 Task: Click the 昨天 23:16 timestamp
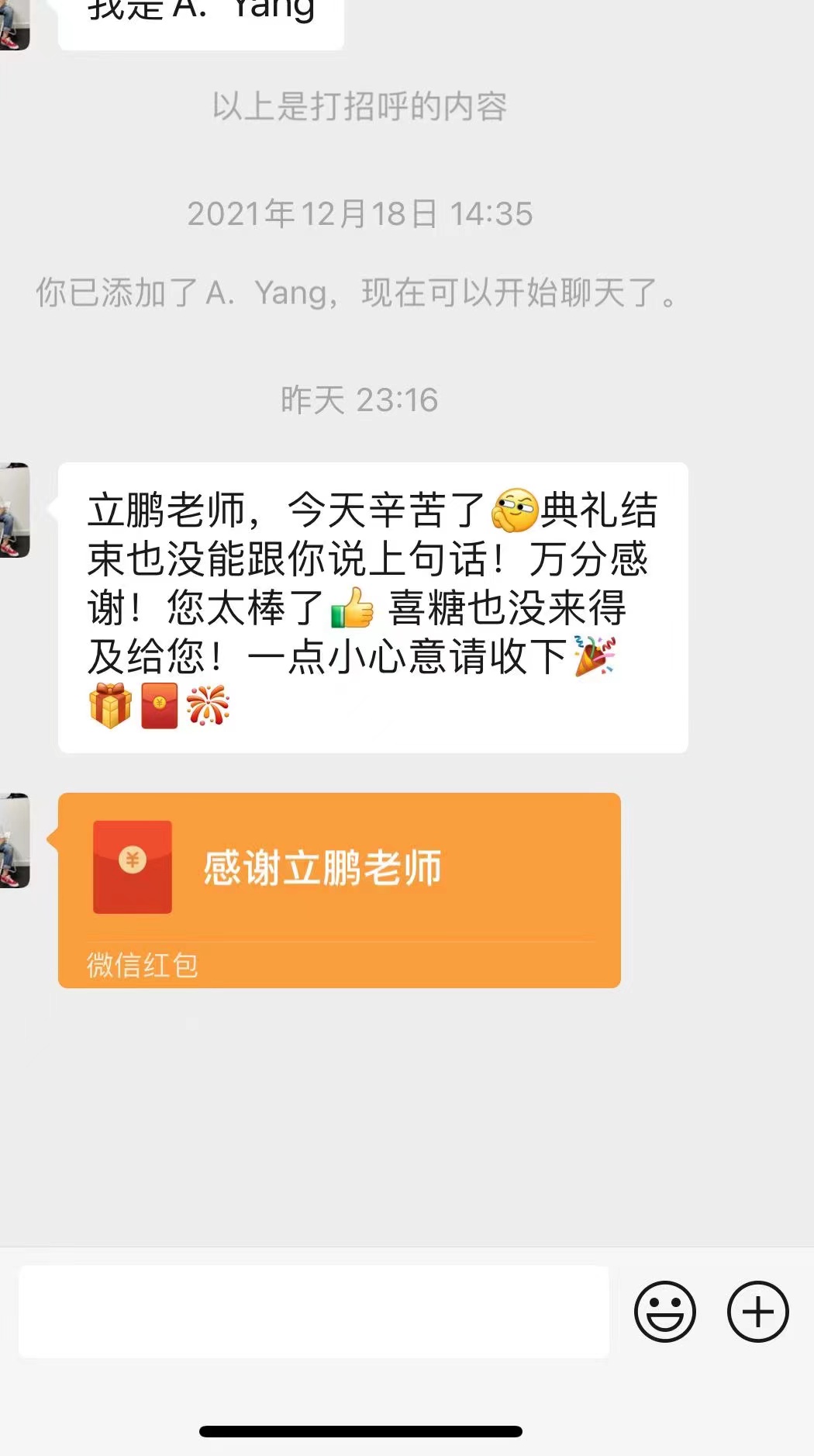(360, 400)
